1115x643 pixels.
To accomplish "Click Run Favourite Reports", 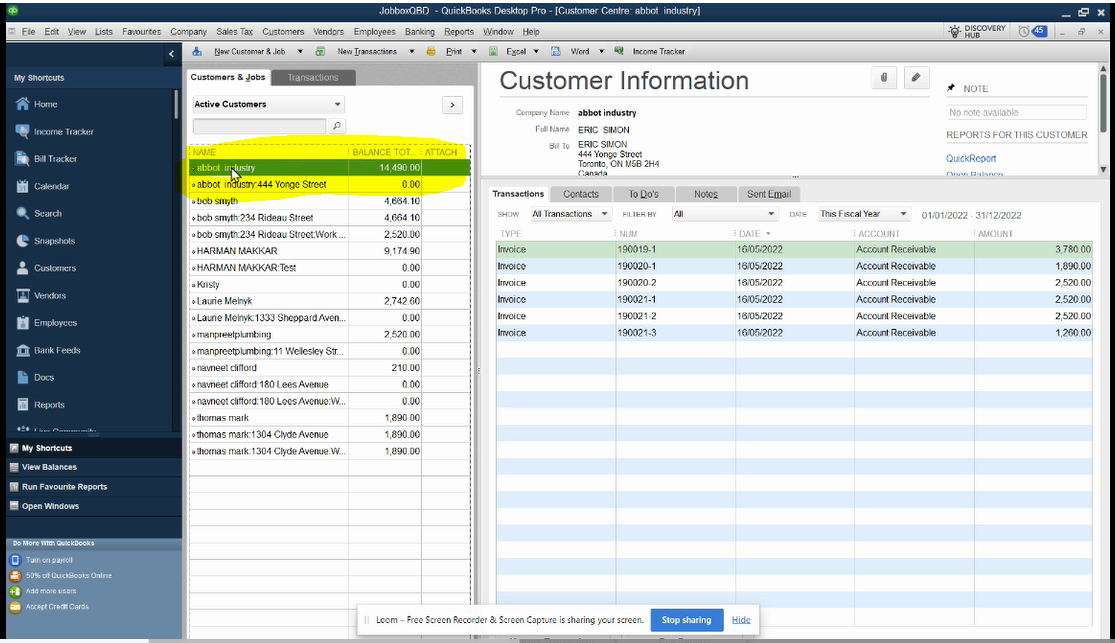I will click(64, 487).
